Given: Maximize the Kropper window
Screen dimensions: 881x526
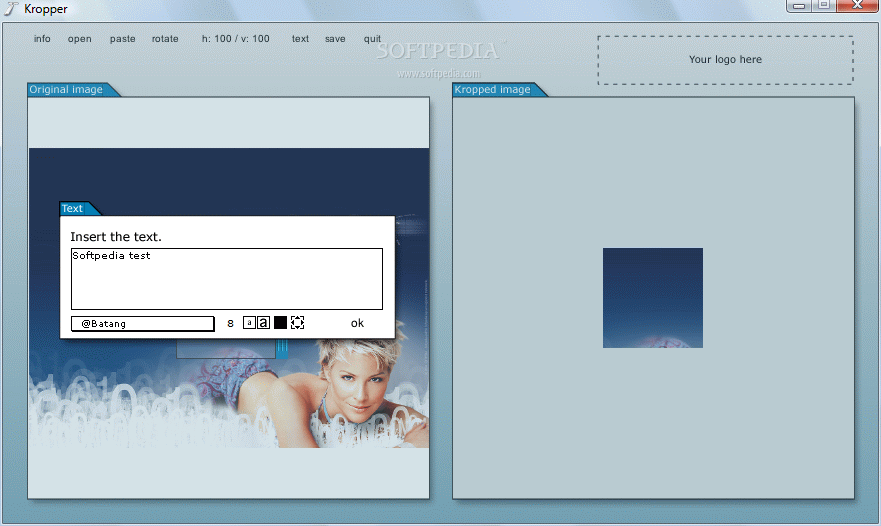Looking at the screenshot, I should pos(824,6).
